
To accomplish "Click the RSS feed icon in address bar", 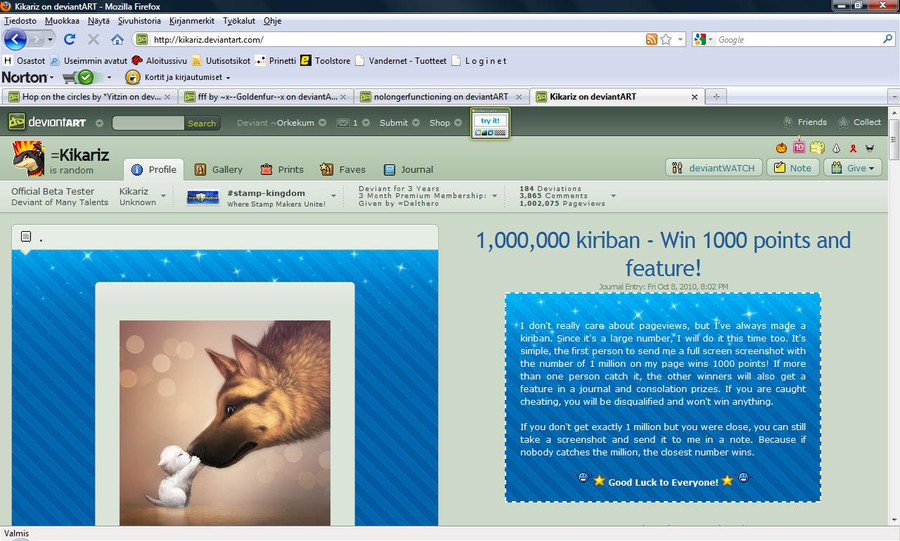I will coord(651,40).
